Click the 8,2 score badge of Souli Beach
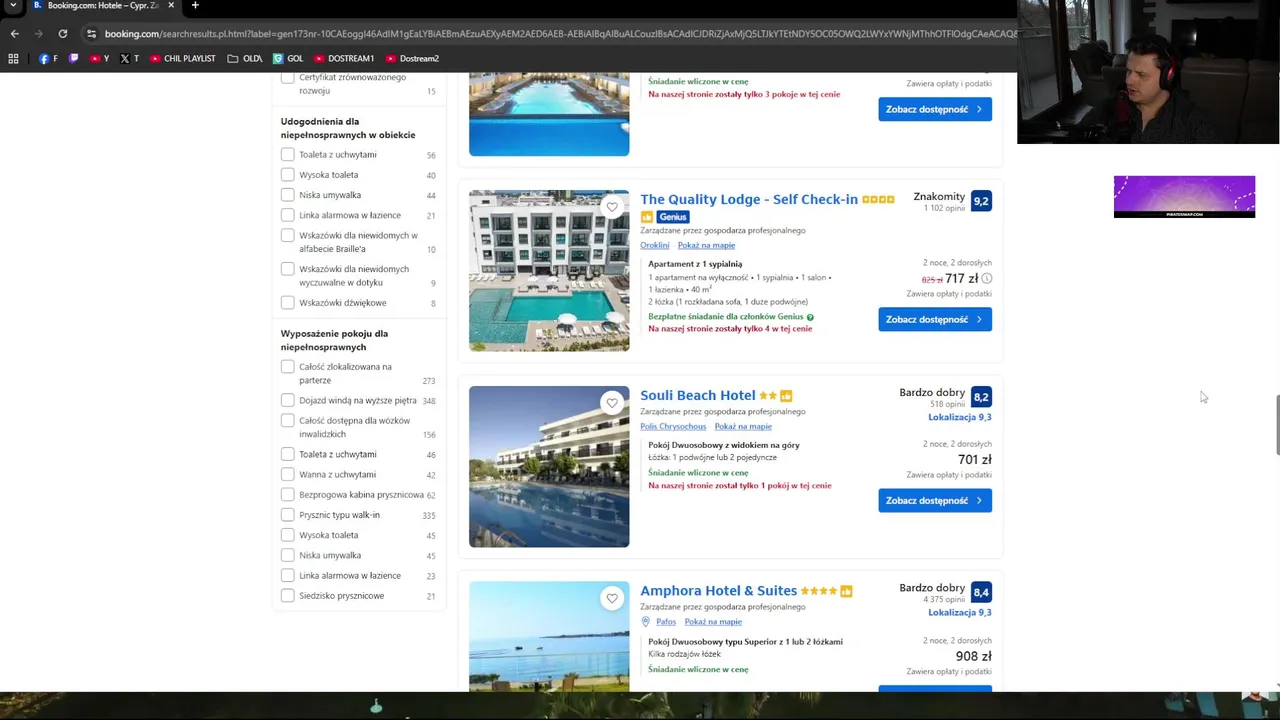This screenshot has height=720, width=1280. click(x=981, y=397)
